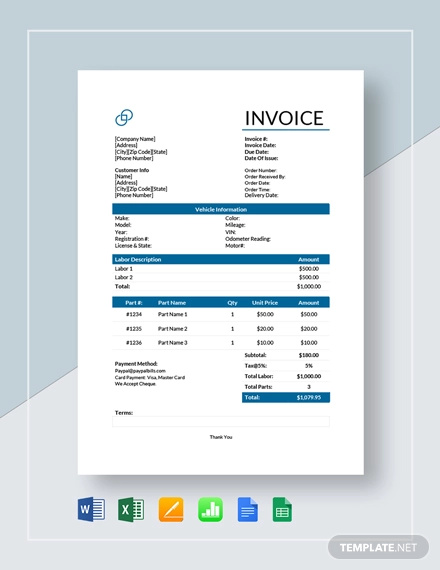440x570 pixels.
Task: Select part number #1234 cell
Action: tap(134, 314)
